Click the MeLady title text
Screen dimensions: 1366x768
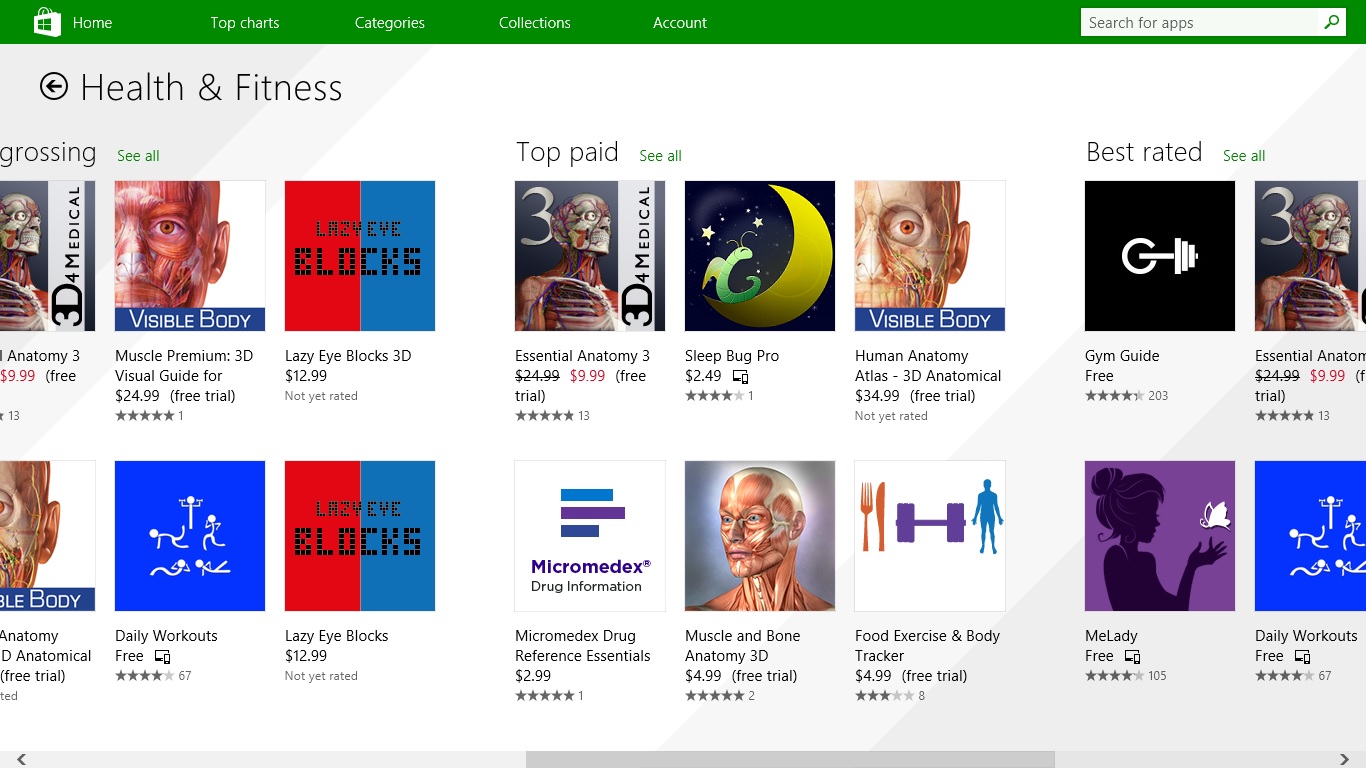click(1111, 636)
